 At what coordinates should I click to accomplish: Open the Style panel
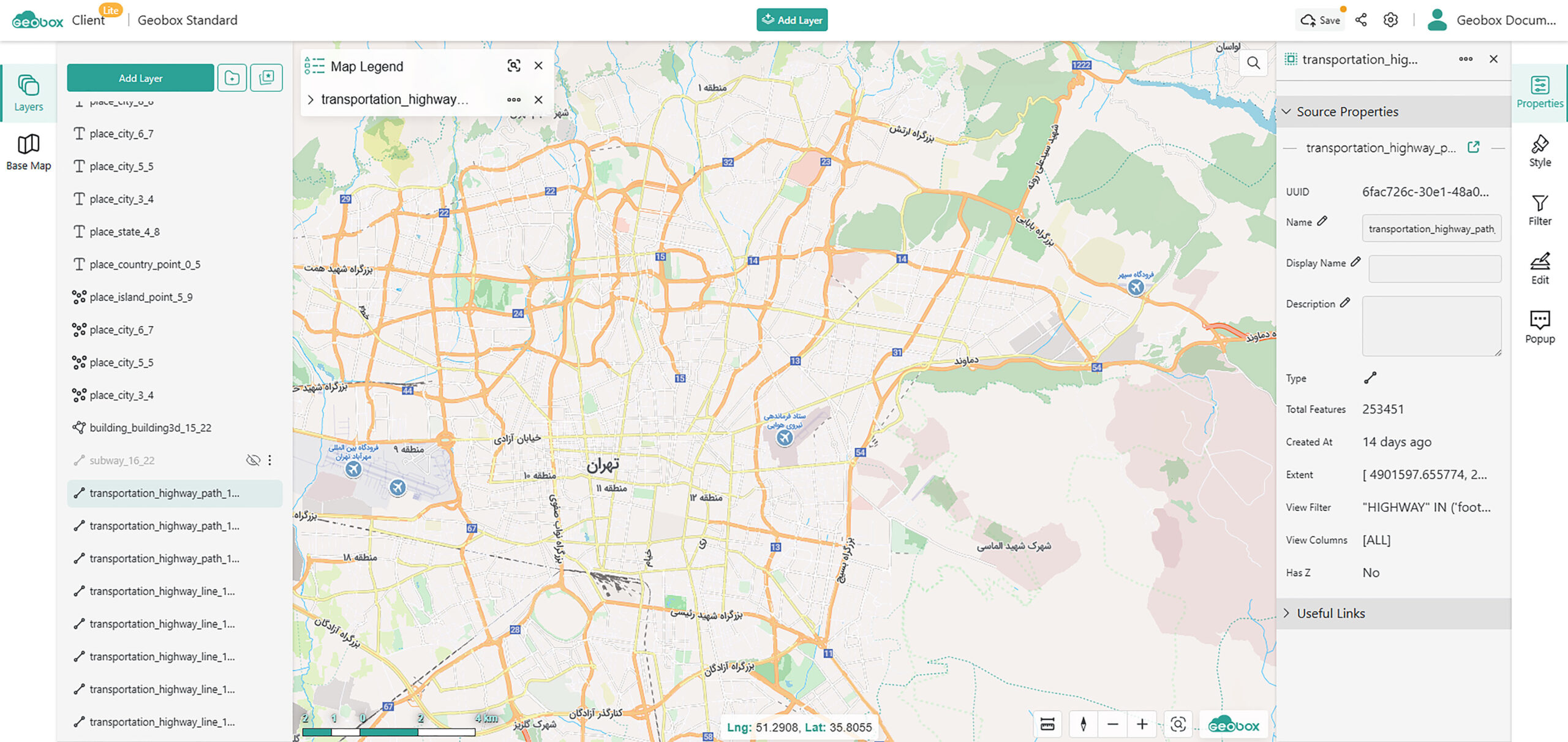coord(1539,151)
